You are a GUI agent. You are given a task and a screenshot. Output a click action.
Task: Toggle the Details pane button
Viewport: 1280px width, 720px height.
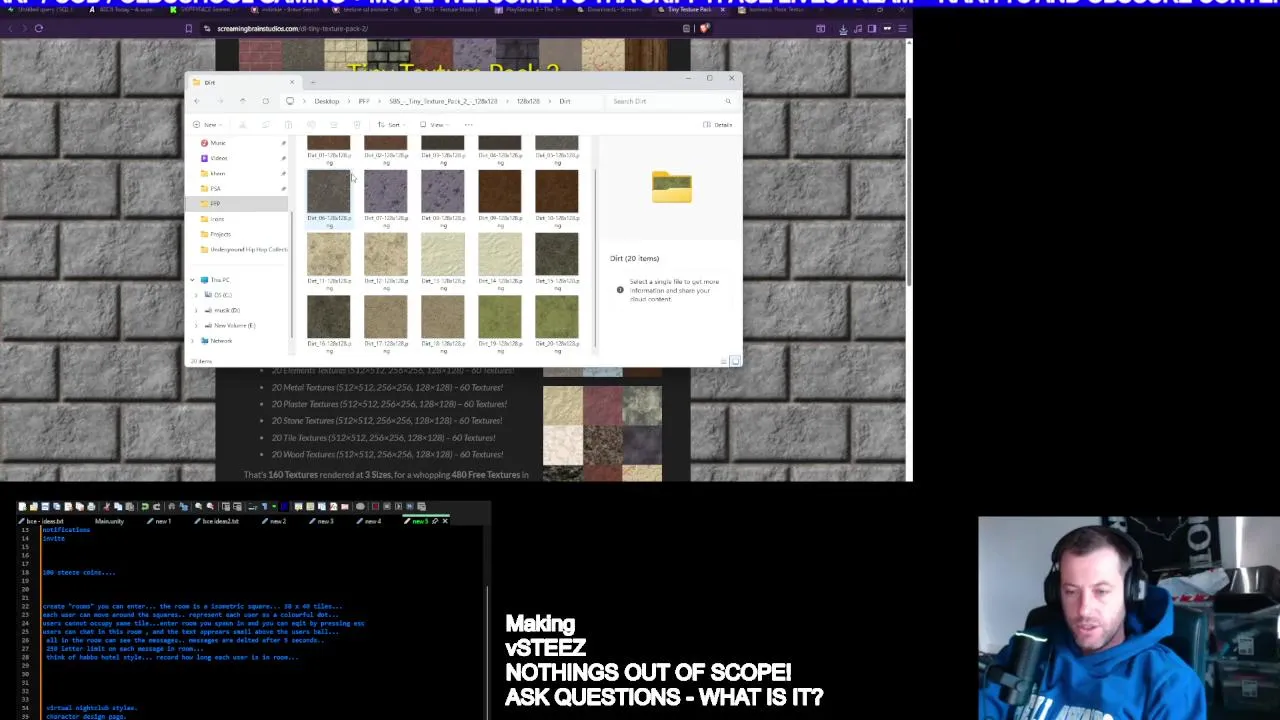pos(718,125)
